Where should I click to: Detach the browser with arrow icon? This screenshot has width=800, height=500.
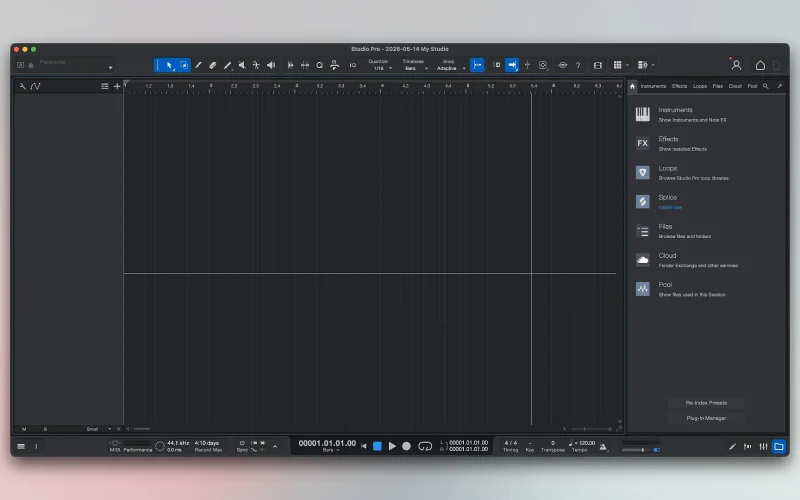coord(780,86)
